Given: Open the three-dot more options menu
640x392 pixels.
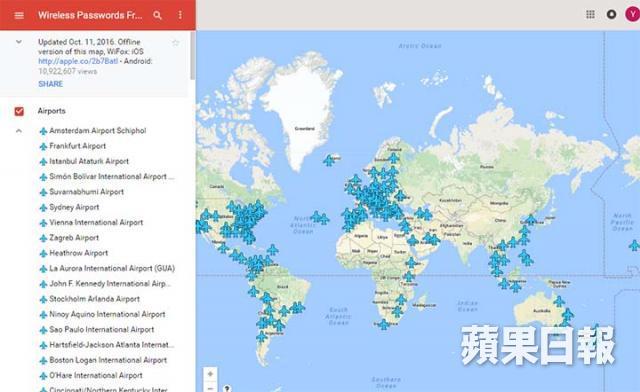Looking at the screenshot, I should coord(180,15).
